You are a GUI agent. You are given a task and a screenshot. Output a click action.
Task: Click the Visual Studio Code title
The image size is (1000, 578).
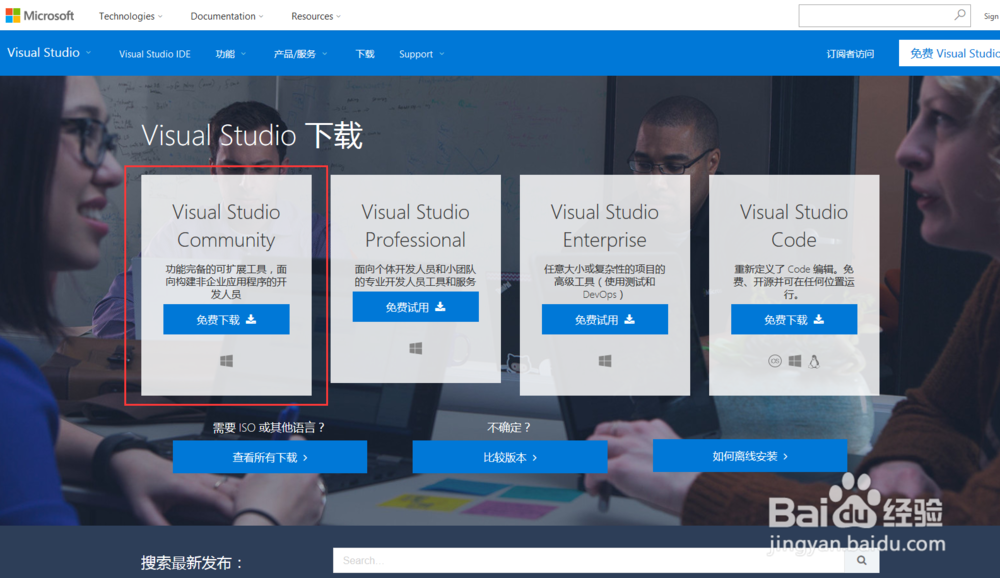pyautogui.click(x=794, y=226)
